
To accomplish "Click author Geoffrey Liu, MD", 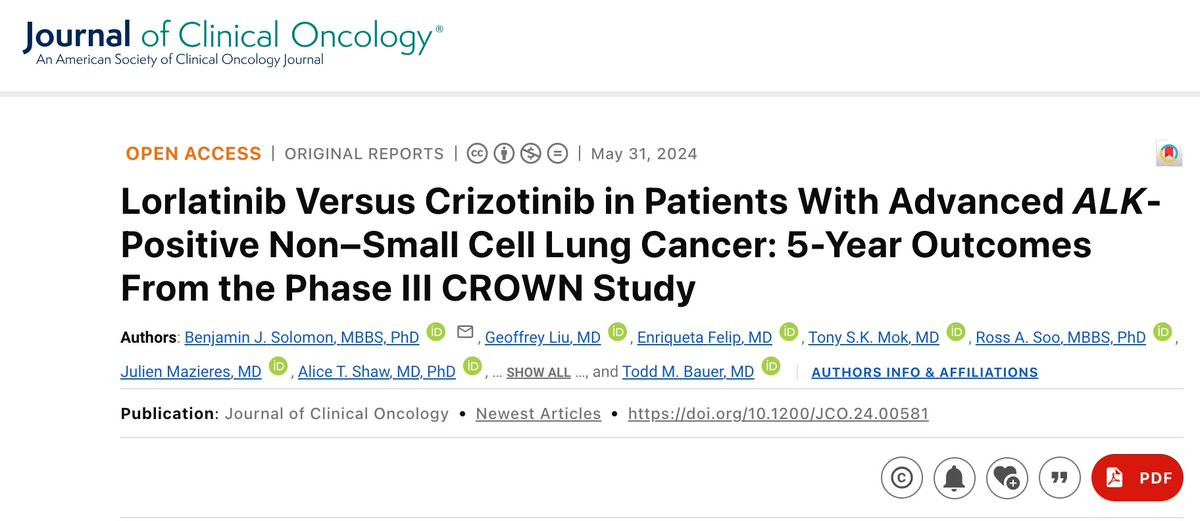I will 542,337.
